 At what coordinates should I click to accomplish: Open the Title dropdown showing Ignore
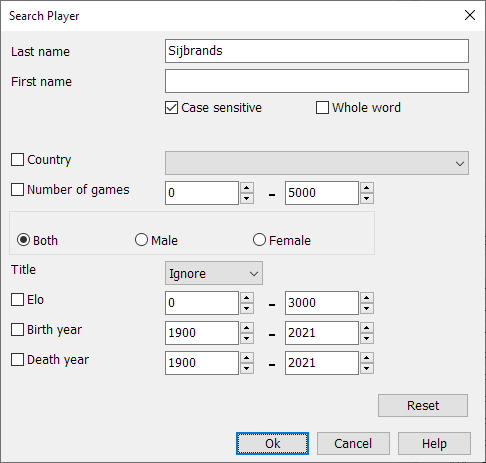pyautogui.click(x=214, y=273)
